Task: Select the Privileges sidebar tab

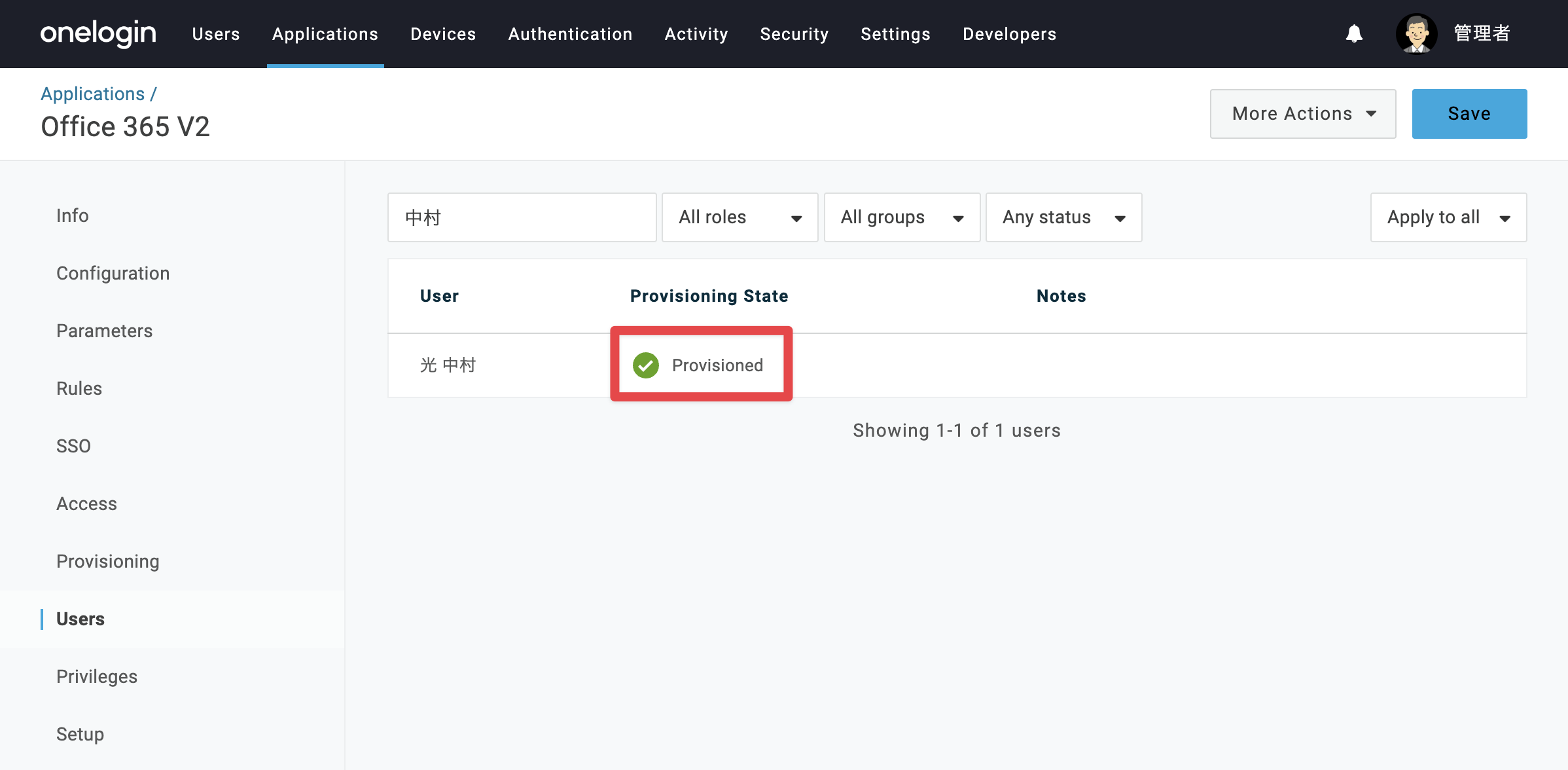Action: 97,676
